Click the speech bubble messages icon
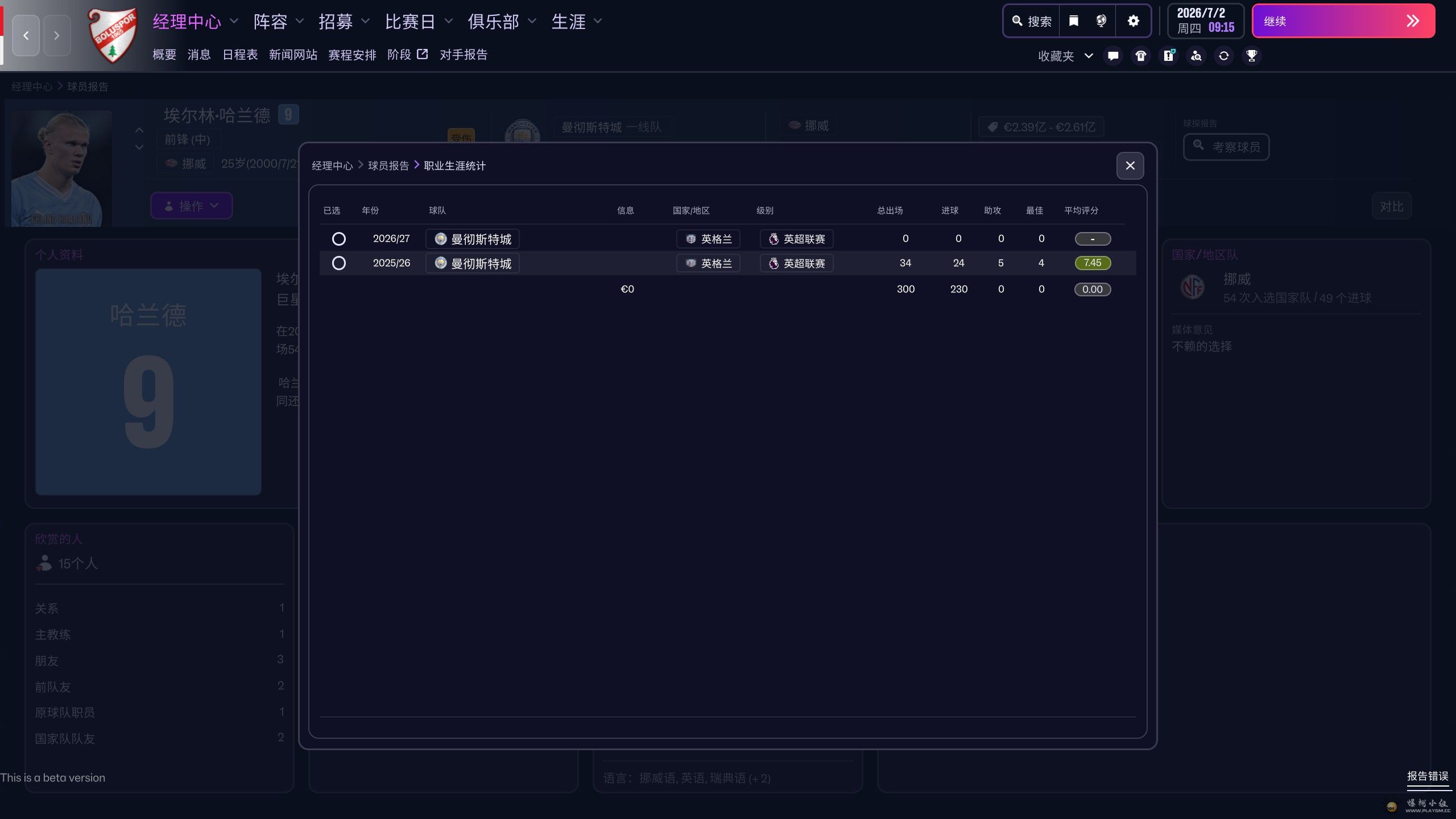 click(1113, 56)
